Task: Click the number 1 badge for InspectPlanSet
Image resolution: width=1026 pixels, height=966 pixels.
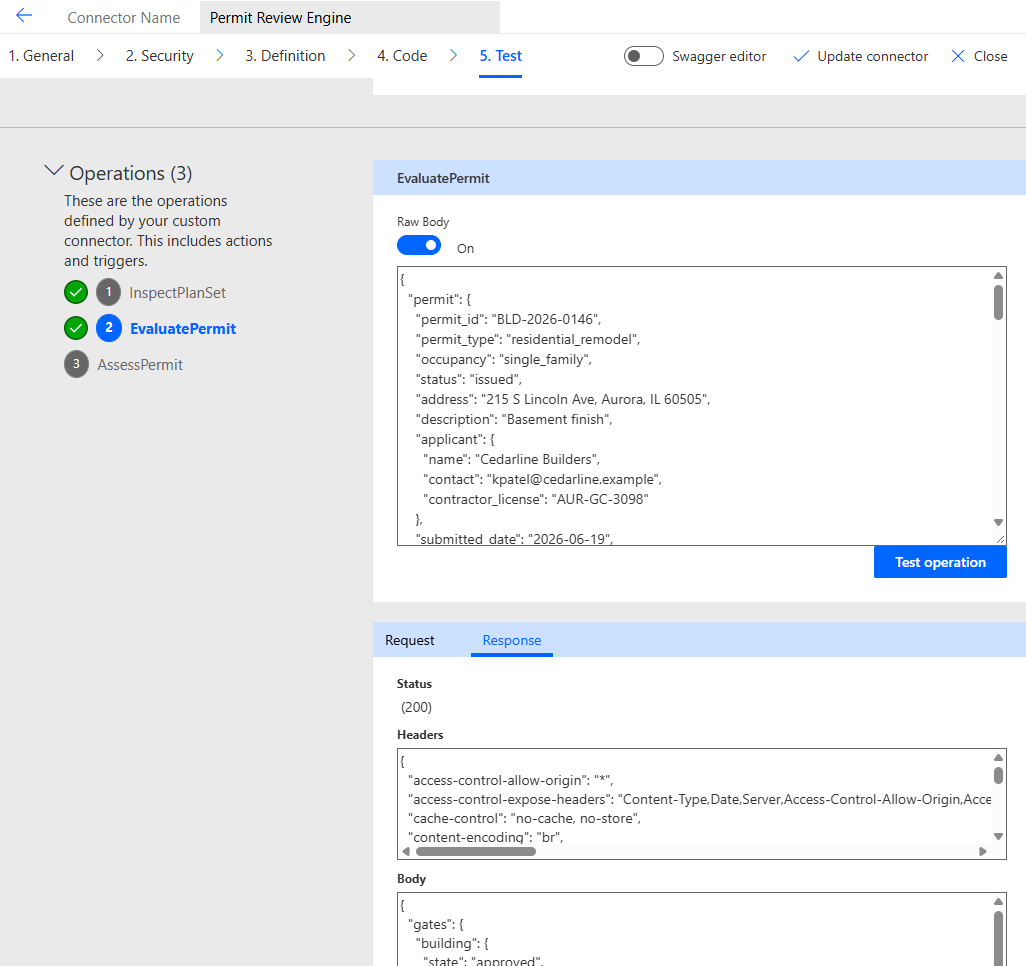Action: point(109,292)
